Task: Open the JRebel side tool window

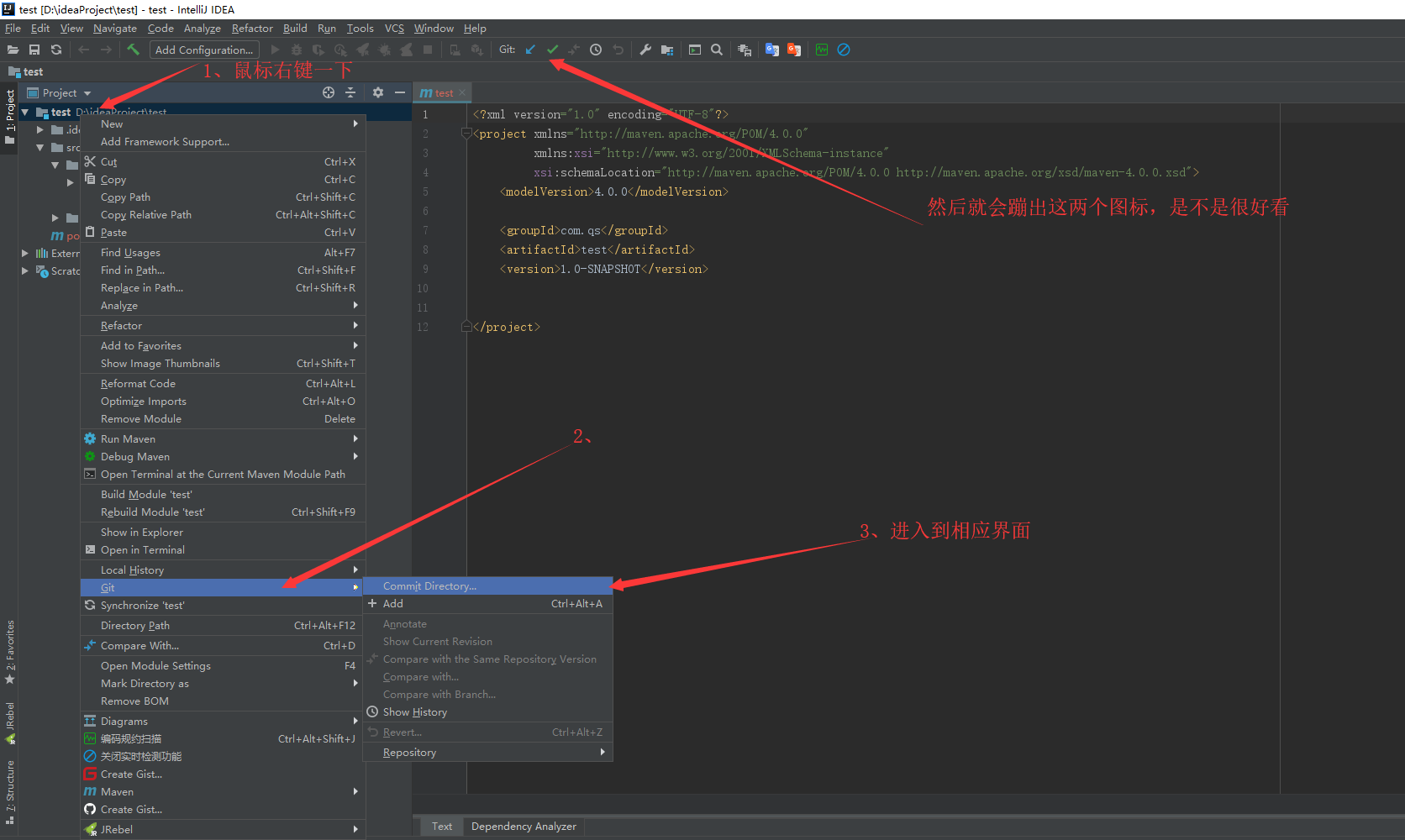Action: point(10,723)
